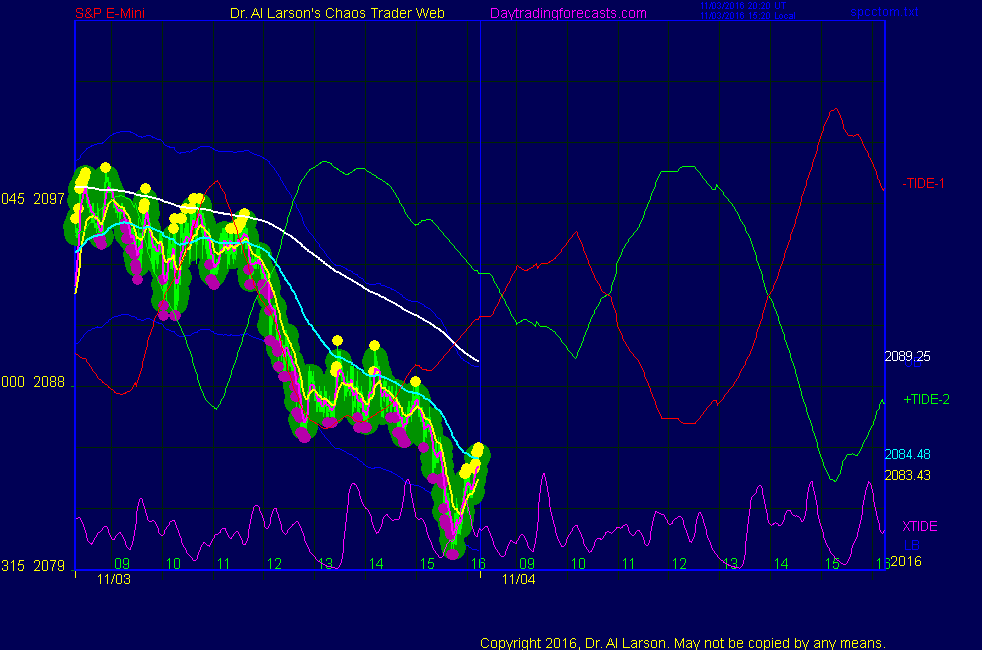This screenshot has width=982, height=650.
Task: Click the "11/04" date label
Action: click(x=519, y=579)
